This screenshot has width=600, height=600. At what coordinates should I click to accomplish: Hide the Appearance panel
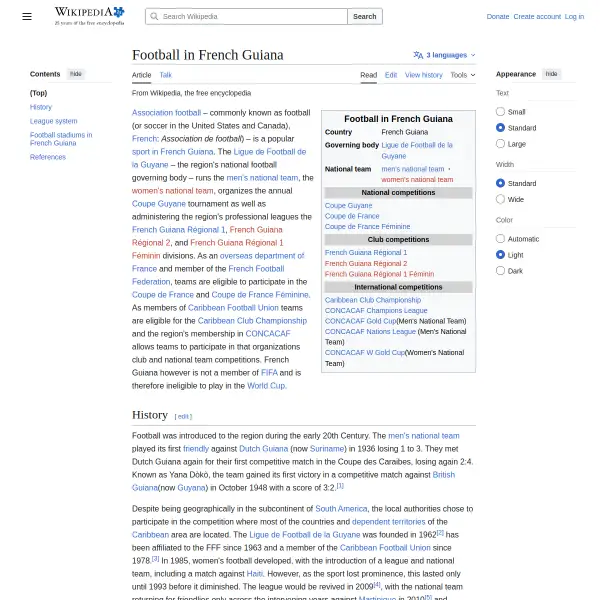[551, 74]
